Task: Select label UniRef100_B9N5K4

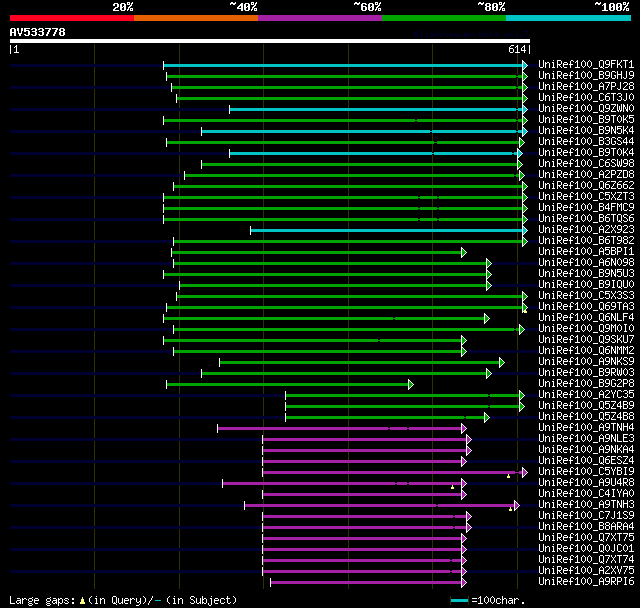Action: [586, 131]
